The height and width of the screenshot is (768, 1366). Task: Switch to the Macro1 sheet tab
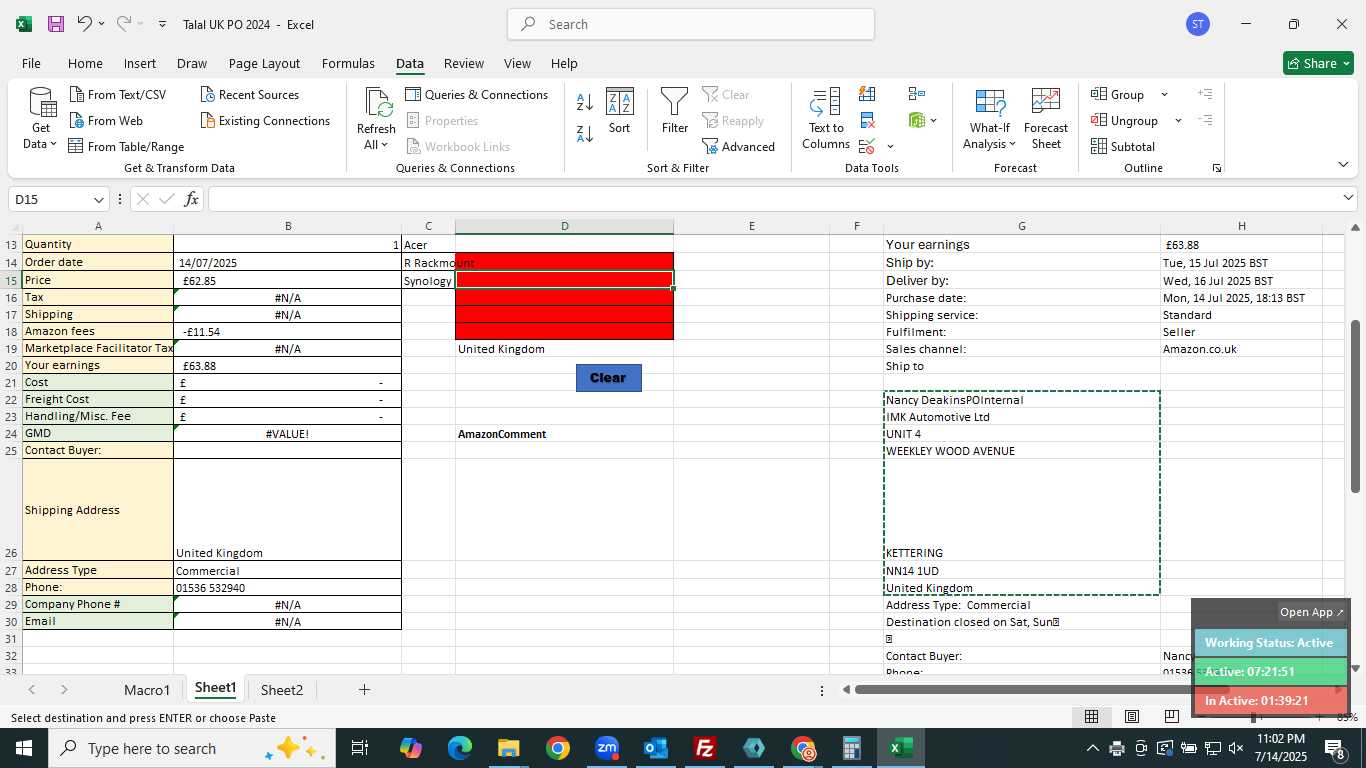point(147,690)
